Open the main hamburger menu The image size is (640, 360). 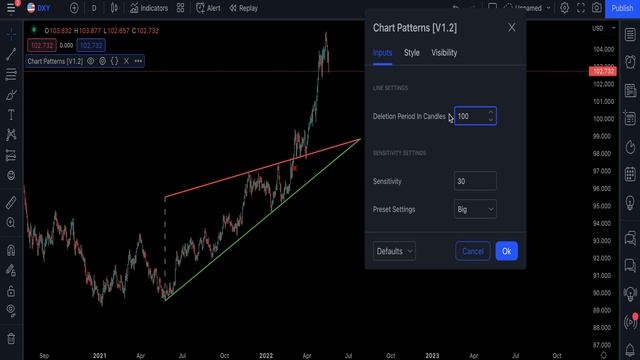11,8
